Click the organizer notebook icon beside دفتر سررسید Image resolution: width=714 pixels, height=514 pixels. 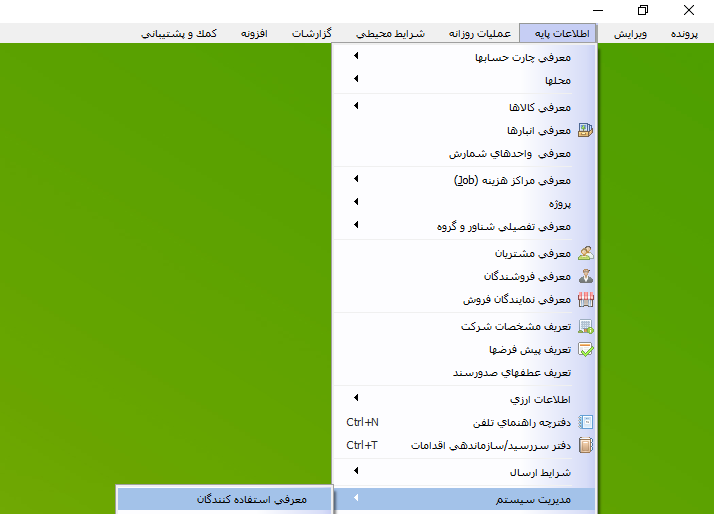(586, 445)
